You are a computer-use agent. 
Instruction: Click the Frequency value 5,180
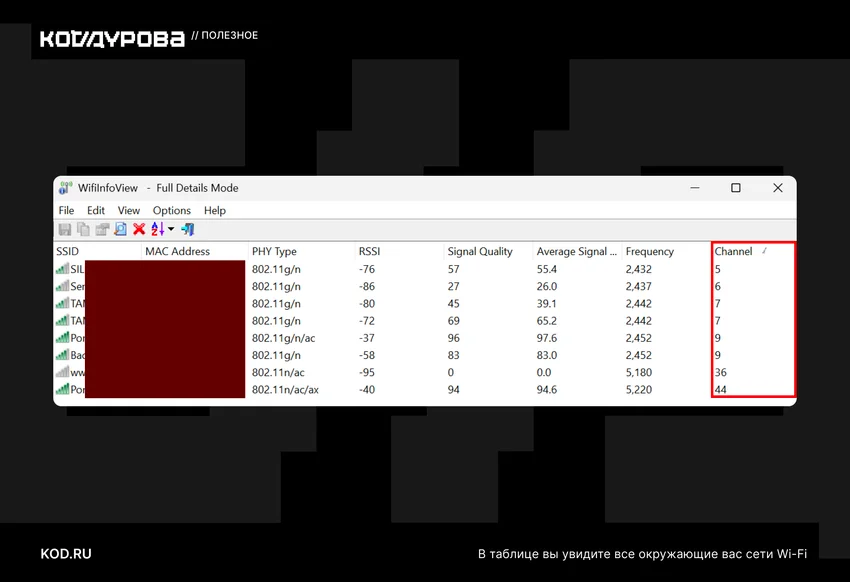[639, 372]
